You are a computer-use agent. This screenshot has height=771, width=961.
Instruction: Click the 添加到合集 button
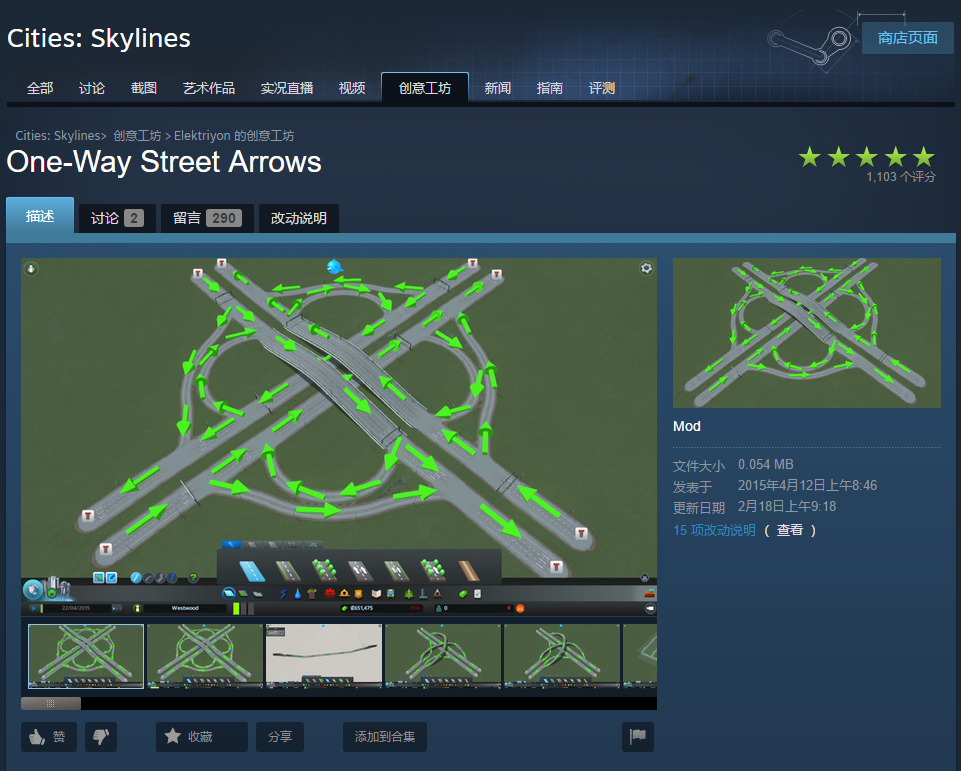pyautogui.click(x=385, y=736)
